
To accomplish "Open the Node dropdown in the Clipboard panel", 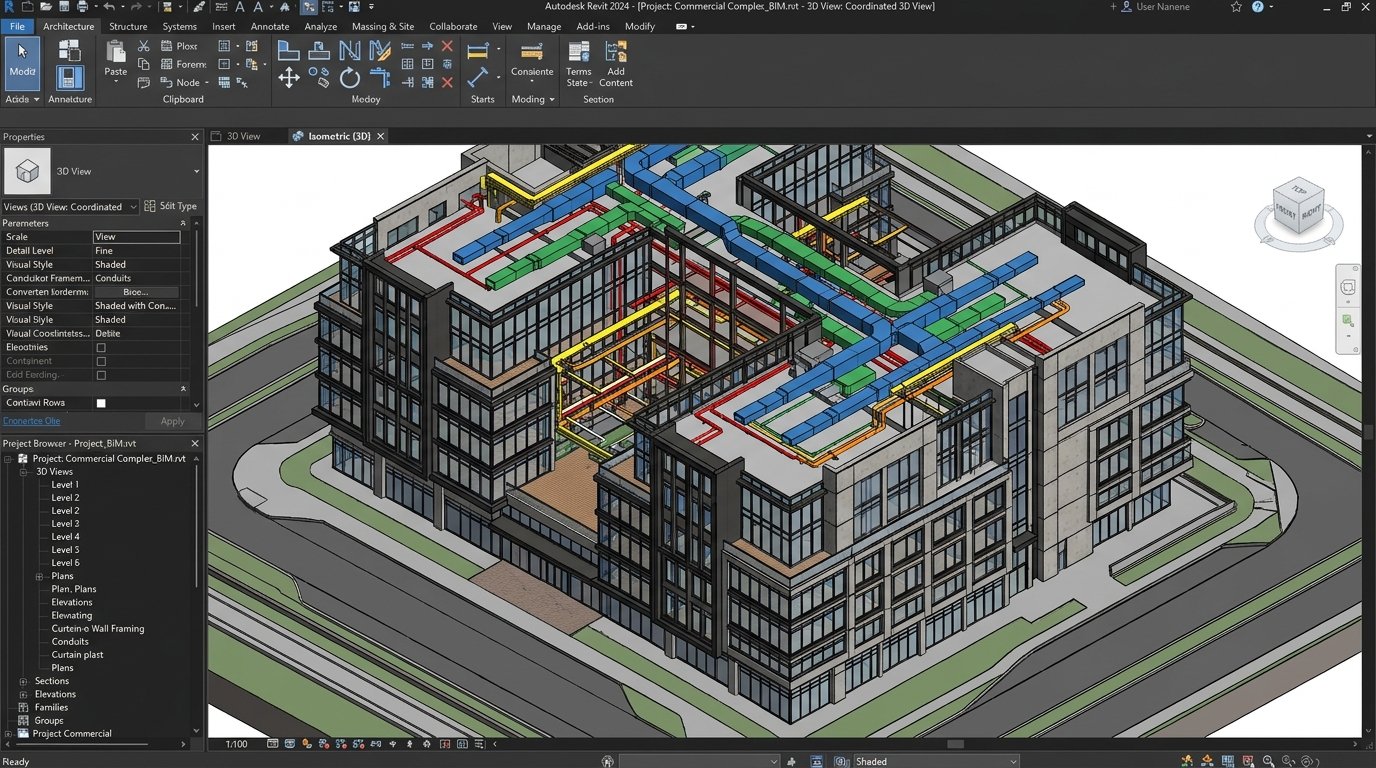I will [207, 83].
